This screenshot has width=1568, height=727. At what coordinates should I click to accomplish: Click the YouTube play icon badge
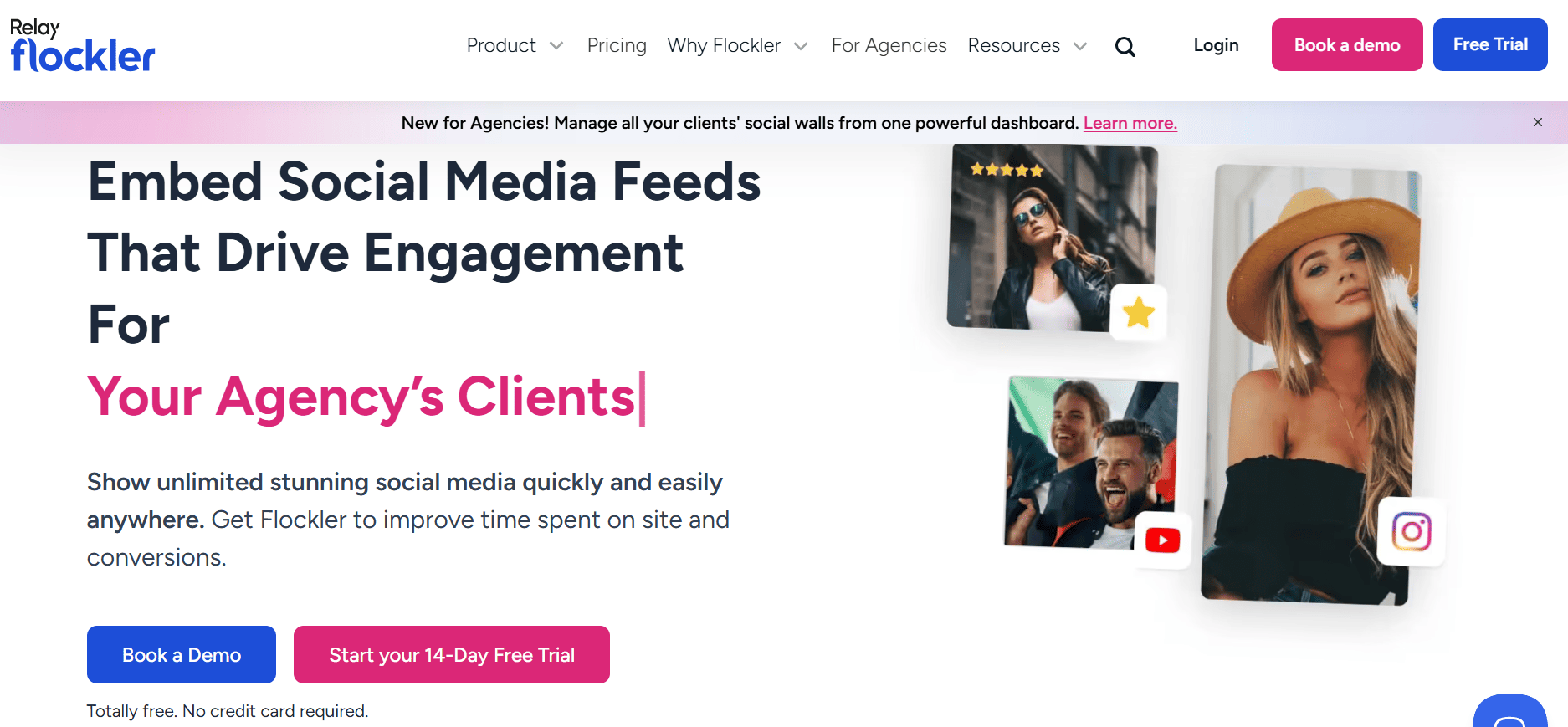(1163, 540)
